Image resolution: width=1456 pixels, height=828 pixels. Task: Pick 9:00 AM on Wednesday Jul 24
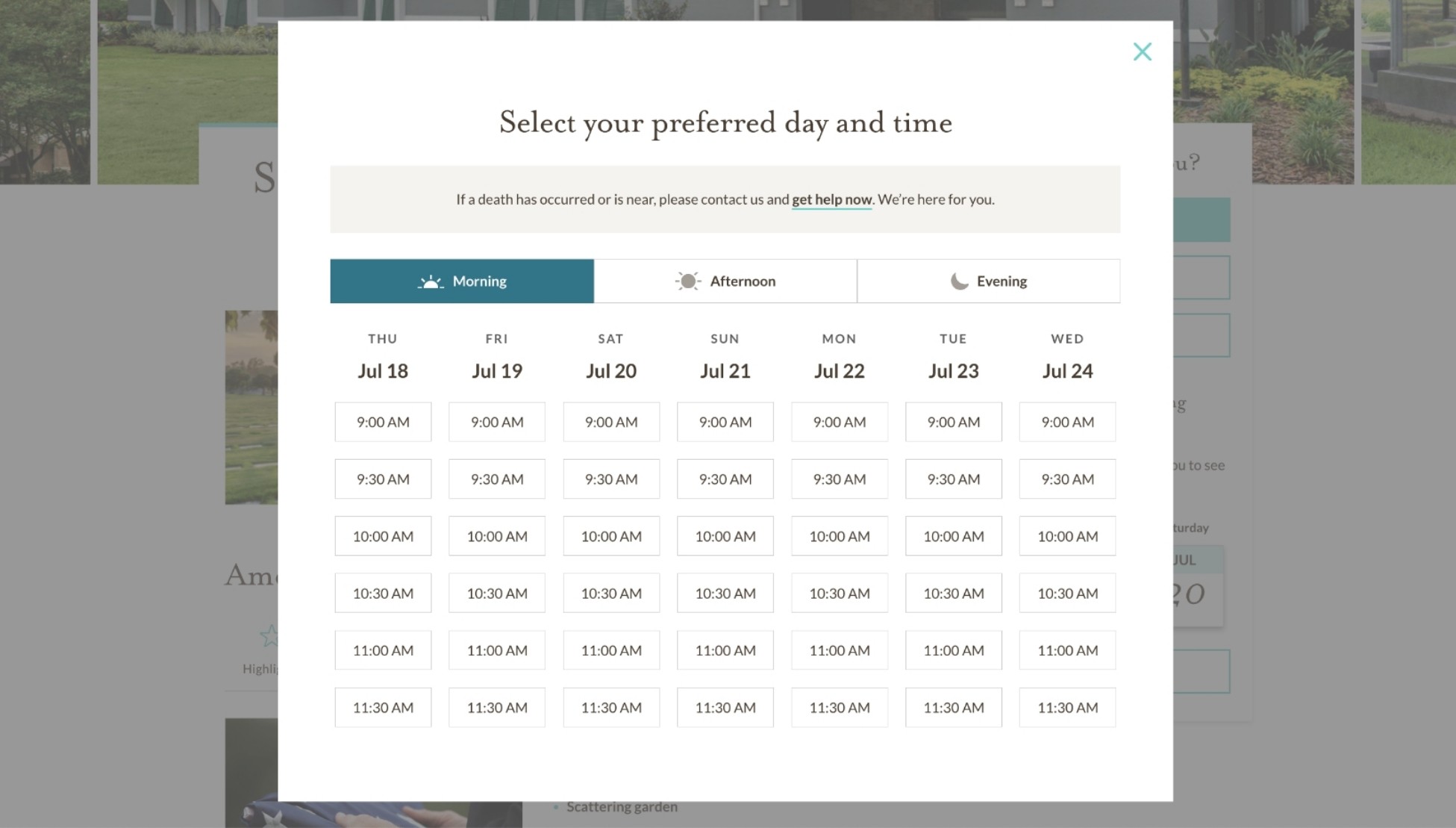coord(1068,422)
